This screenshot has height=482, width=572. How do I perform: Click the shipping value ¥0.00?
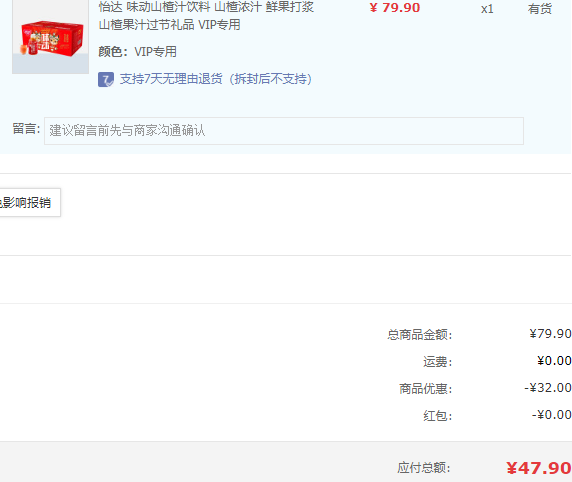point(554,360)
